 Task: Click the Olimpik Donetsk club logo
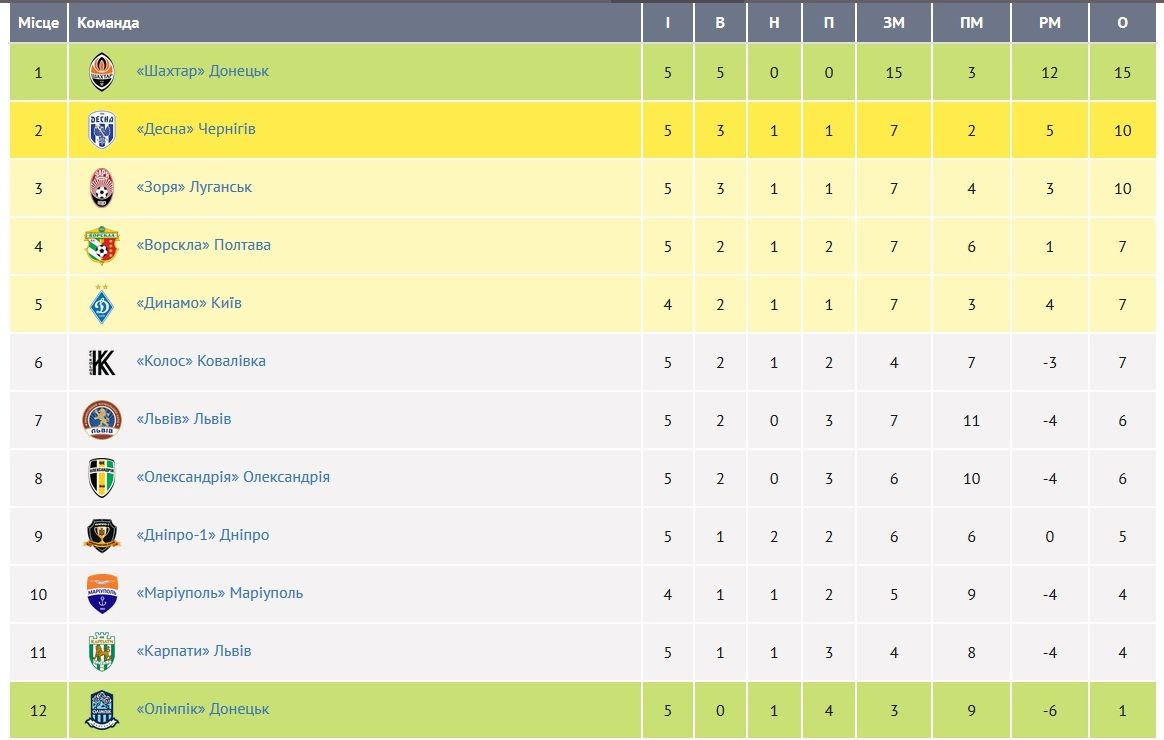click(102, 710)
